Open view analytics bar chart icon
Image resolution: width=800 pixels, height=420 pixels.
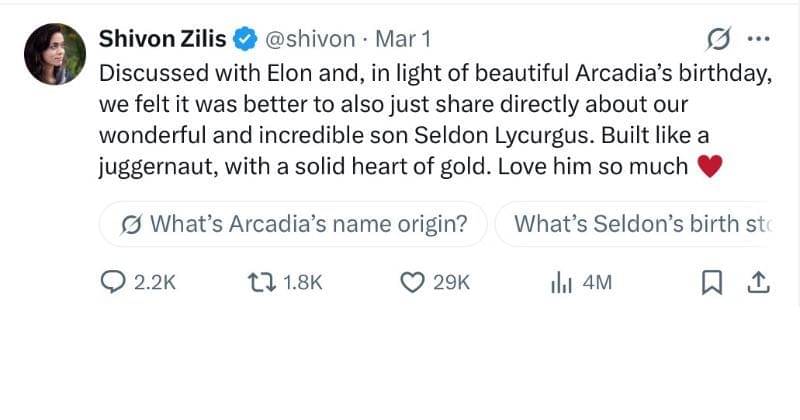(562, 283)
